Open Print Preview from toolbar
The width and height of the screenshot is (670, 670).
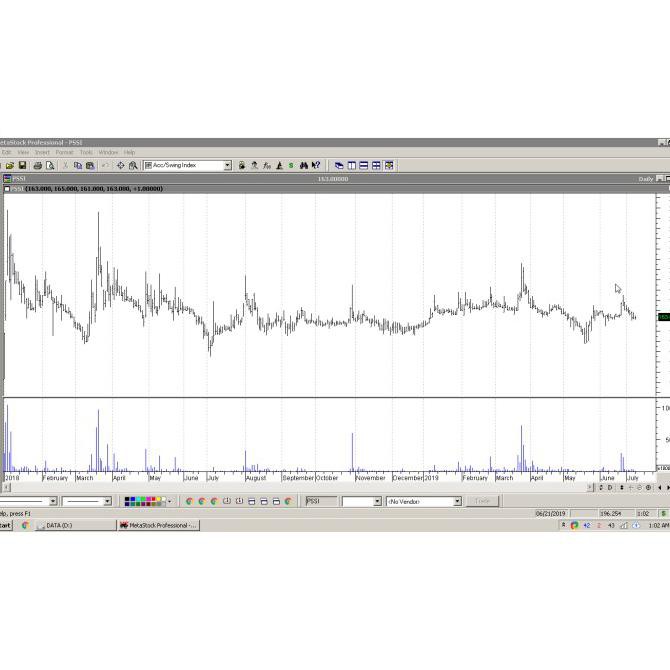pyautogui.click(x=50, y=165)
